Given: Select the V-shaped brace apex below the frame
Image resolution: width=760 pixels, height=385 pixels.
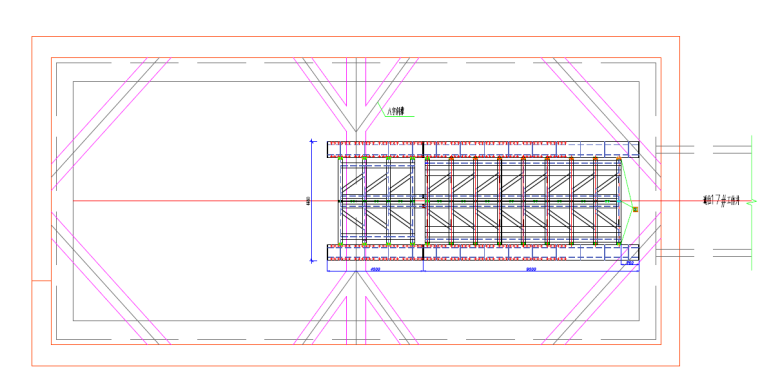Looking at the screenshot, I should [x=356, y=273].
